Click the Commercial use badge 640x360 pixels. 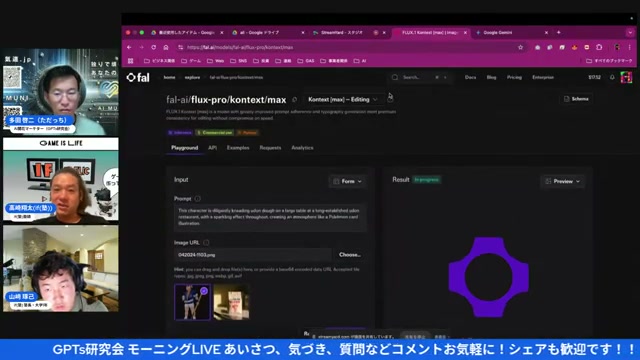point(215,133)
